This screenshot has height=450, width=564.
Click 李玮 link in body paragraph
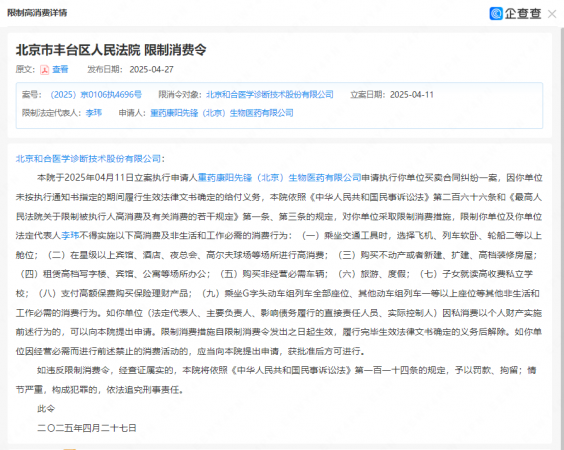pos(70,236)
